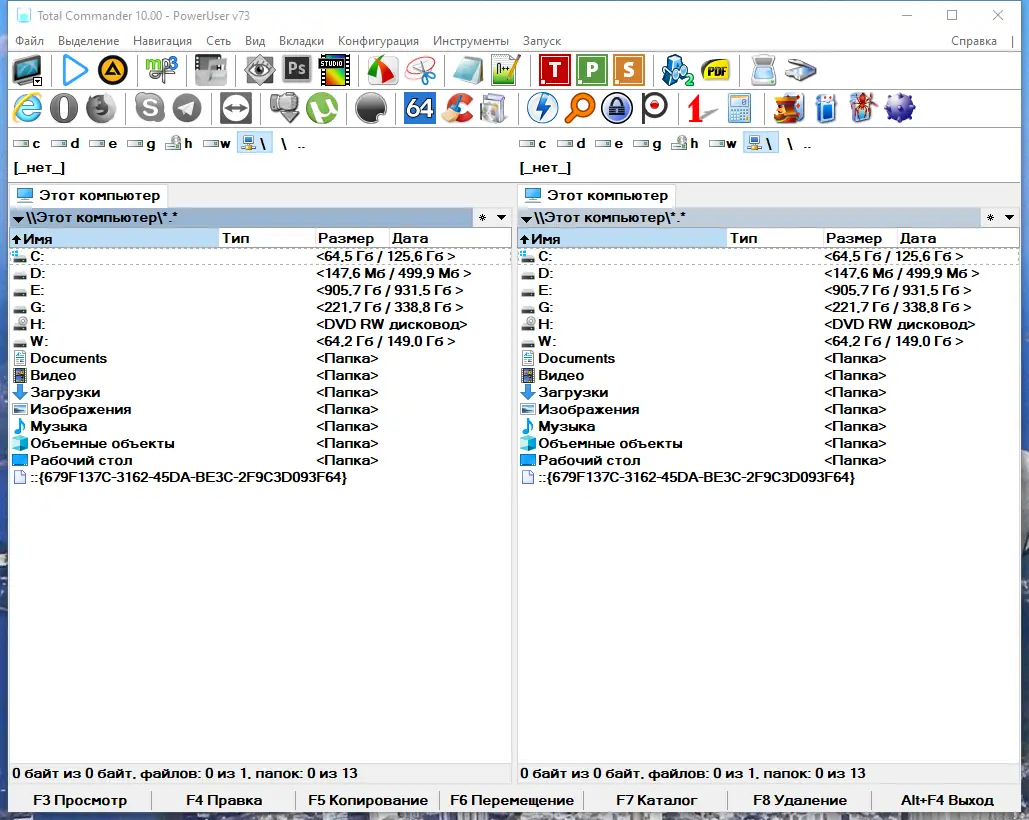Open the calculator icon
This screenshot has height=820, width=1029.
coord(739,108)
